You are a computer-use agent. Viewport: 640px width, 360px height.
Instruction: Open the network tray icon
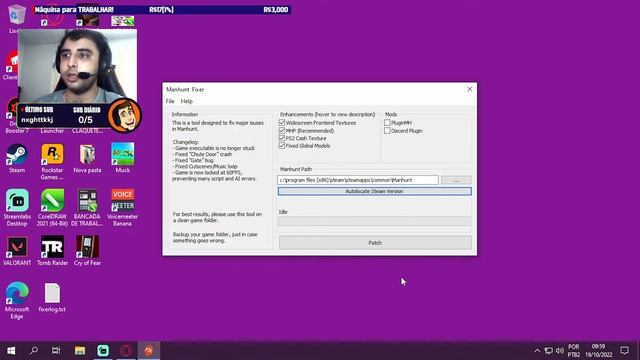549,351
